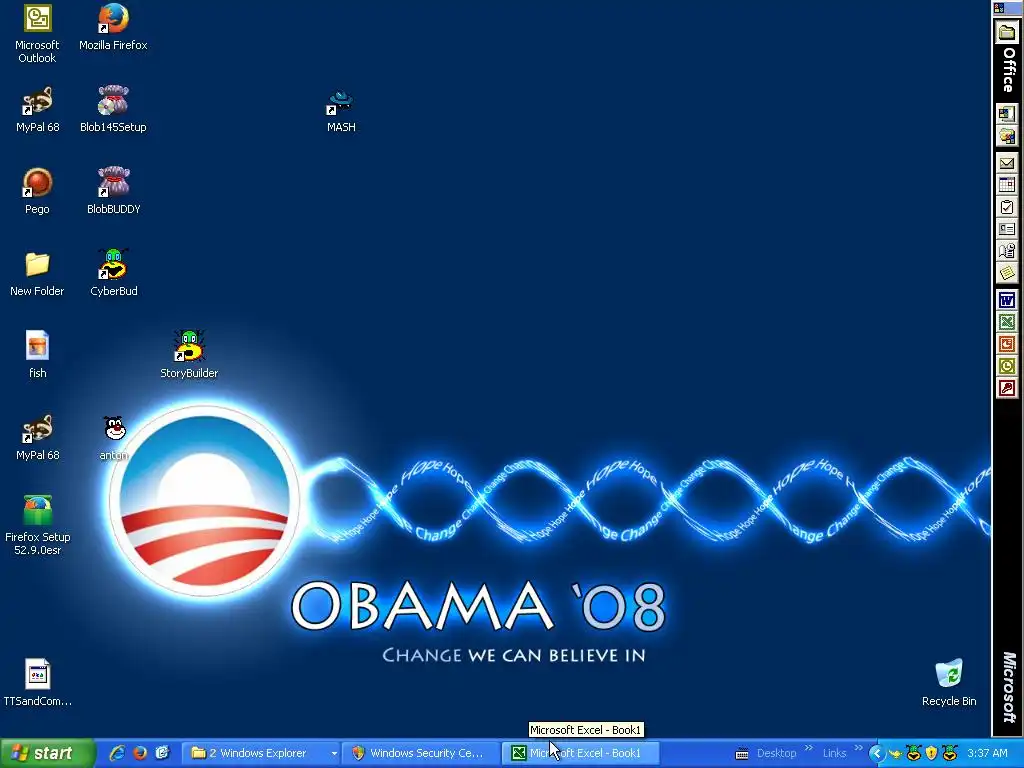The image size is (1024, 768).
Task: Switch to Windows Security Center taskbar button
Action: [421, 753]
